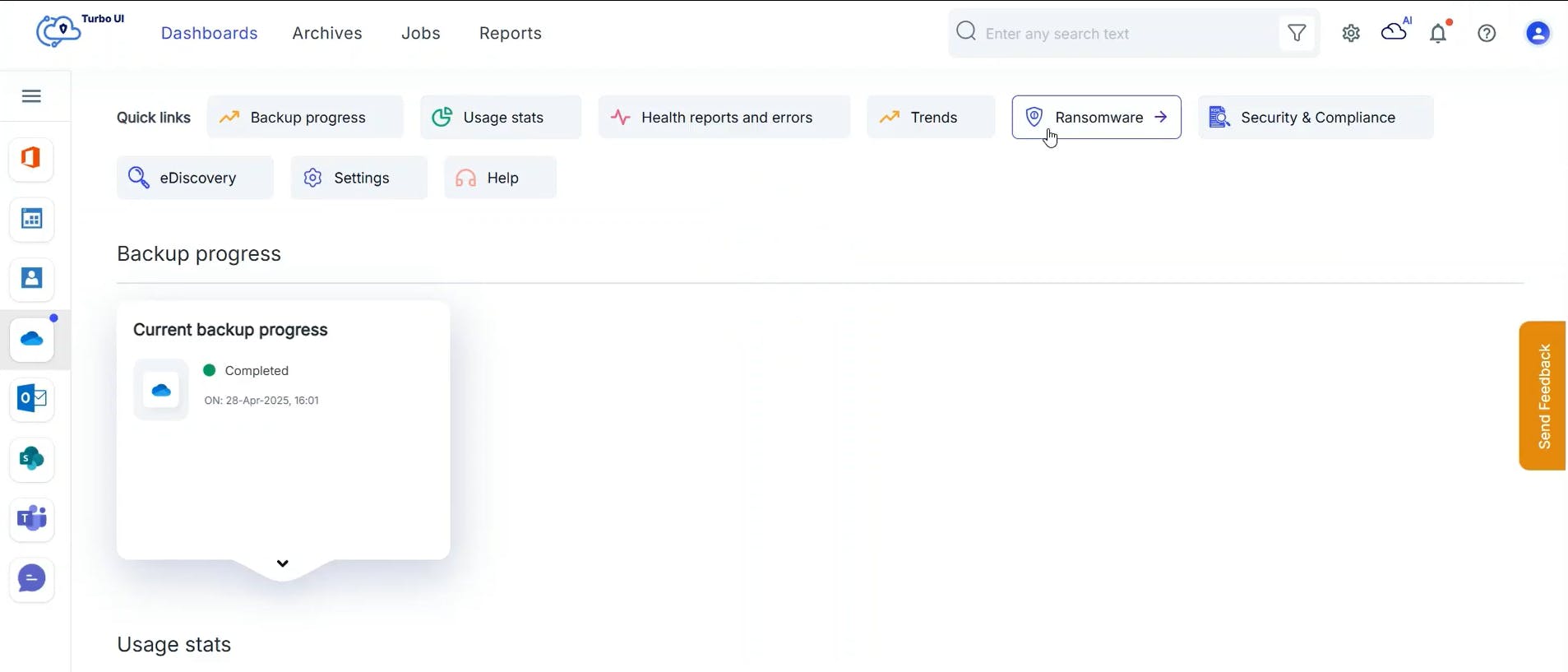Open the Jobs tab

coord(421,33)
